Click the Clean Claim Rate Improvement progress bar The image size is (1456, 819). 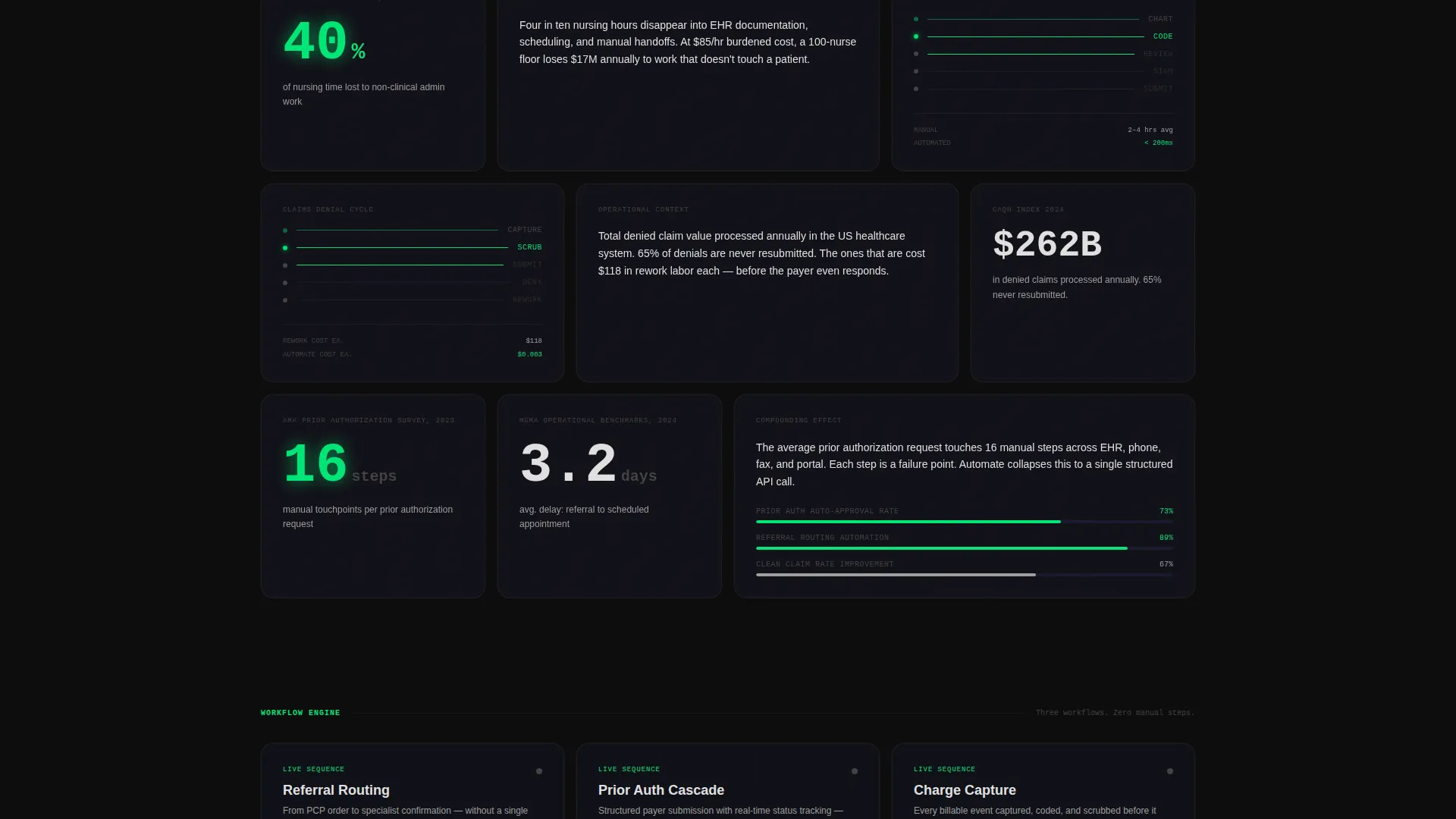coord(965,575)
